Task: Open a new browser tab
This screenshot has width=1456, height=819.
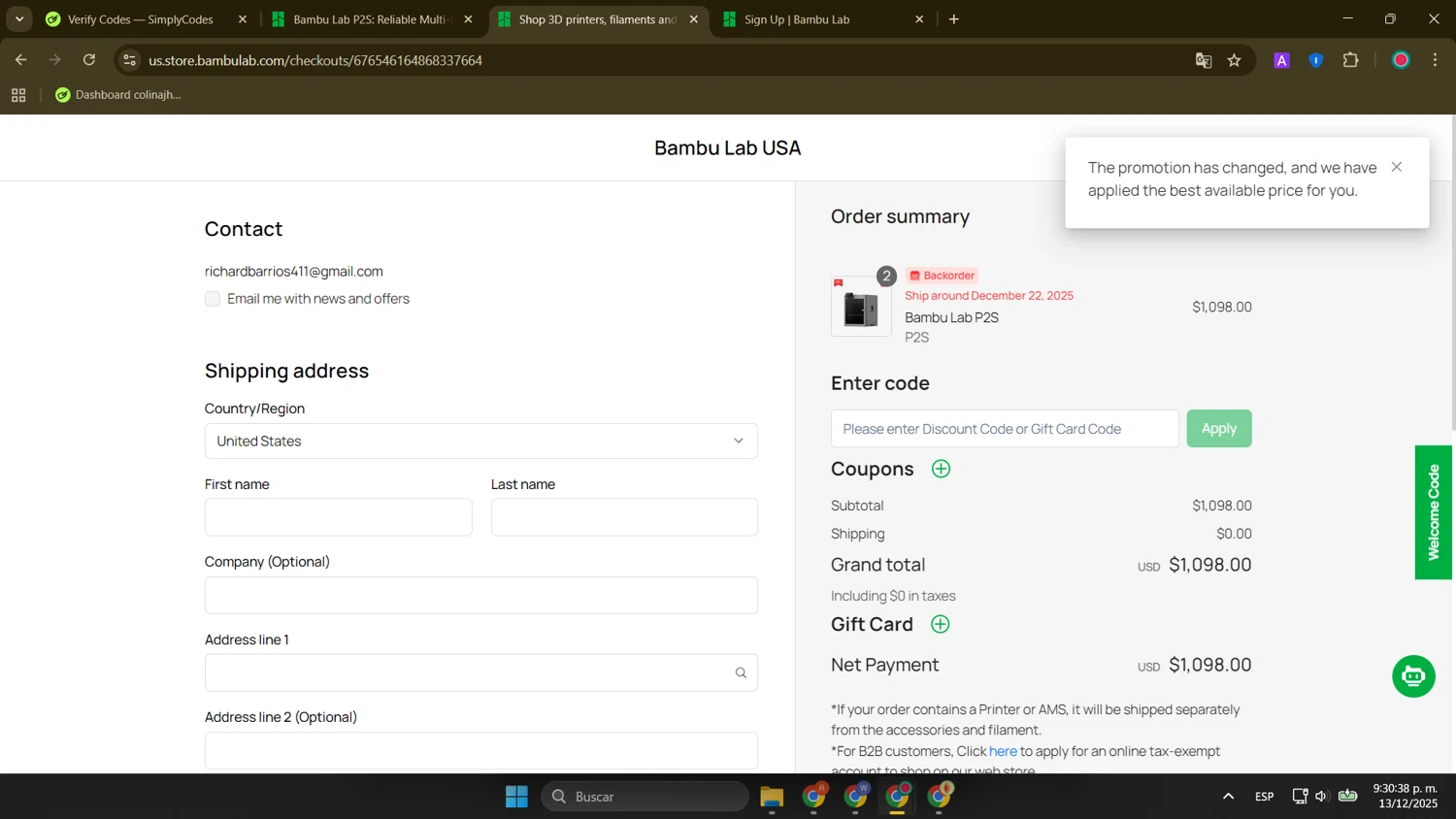Action: (x=954, y=19)
